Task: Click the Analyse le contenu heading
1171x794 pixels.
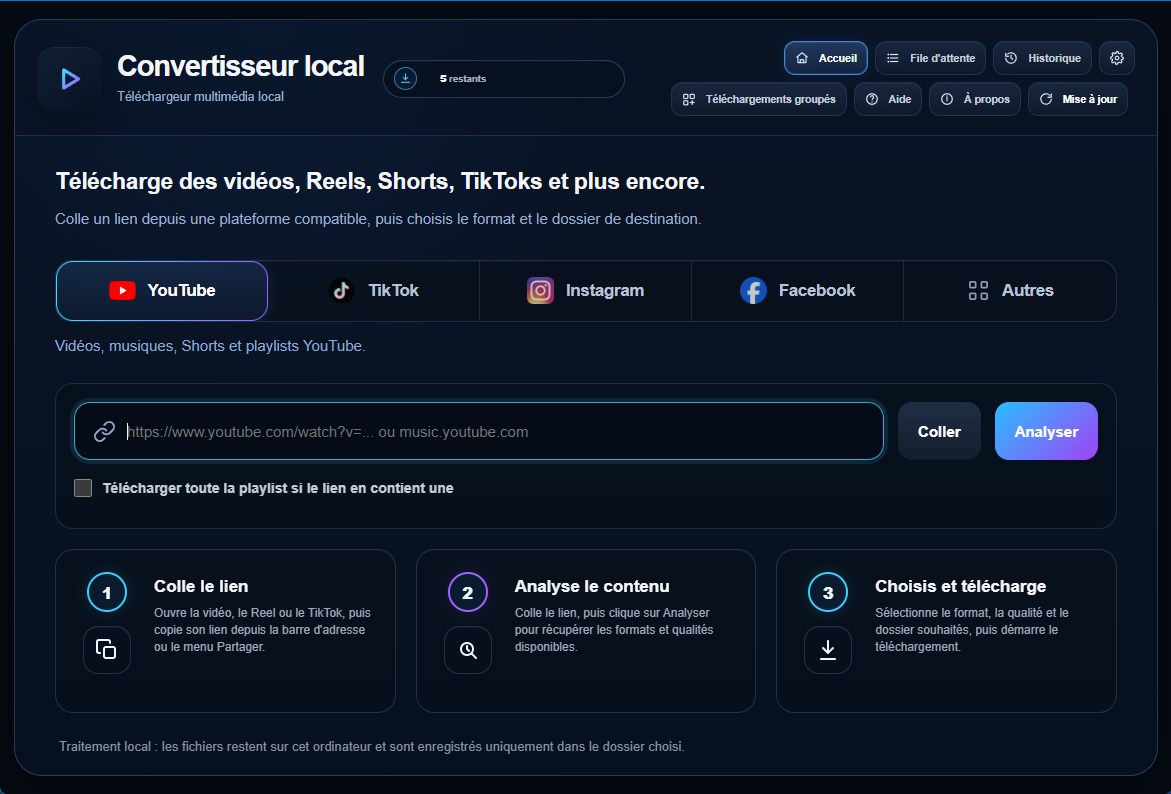Action: point(592,586)
